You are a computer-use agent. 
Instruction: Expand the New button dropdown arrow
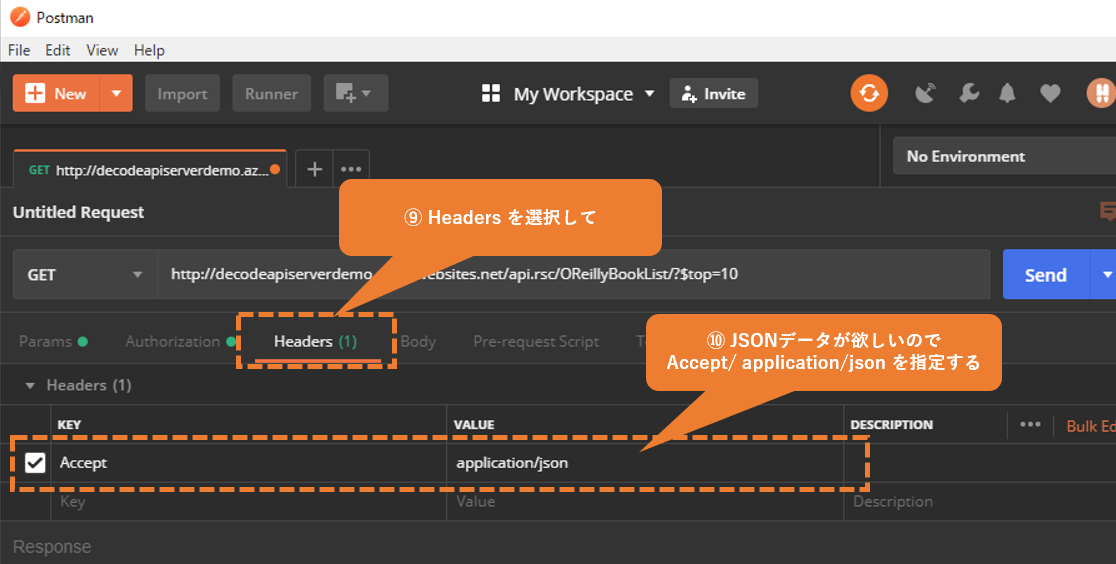(x=117, y=93)
